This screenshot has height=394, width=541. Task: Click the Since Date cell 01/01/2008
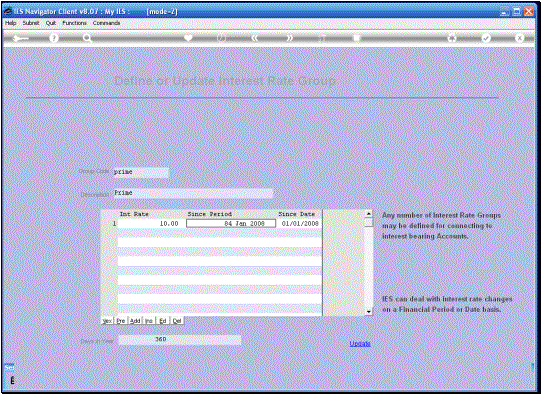coord(299,224)
